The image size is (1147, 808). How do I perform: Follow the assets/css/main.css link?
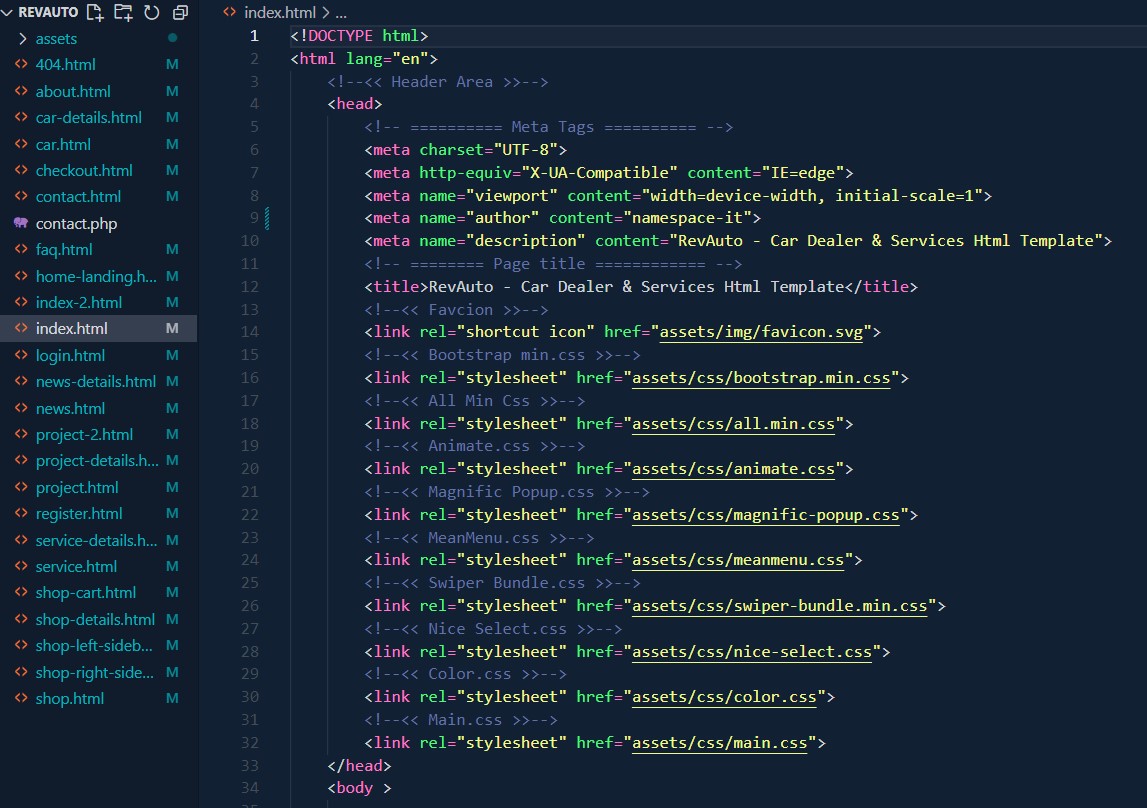click(720, 743)
